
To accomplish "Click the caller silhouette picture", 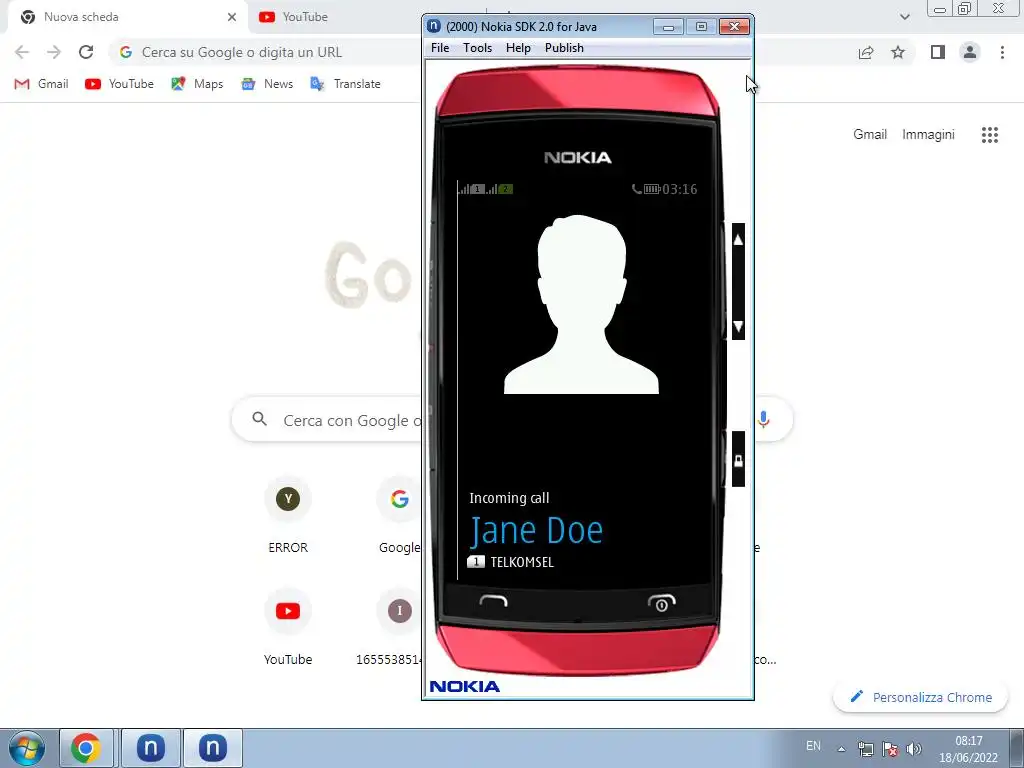I will [581, 304].
